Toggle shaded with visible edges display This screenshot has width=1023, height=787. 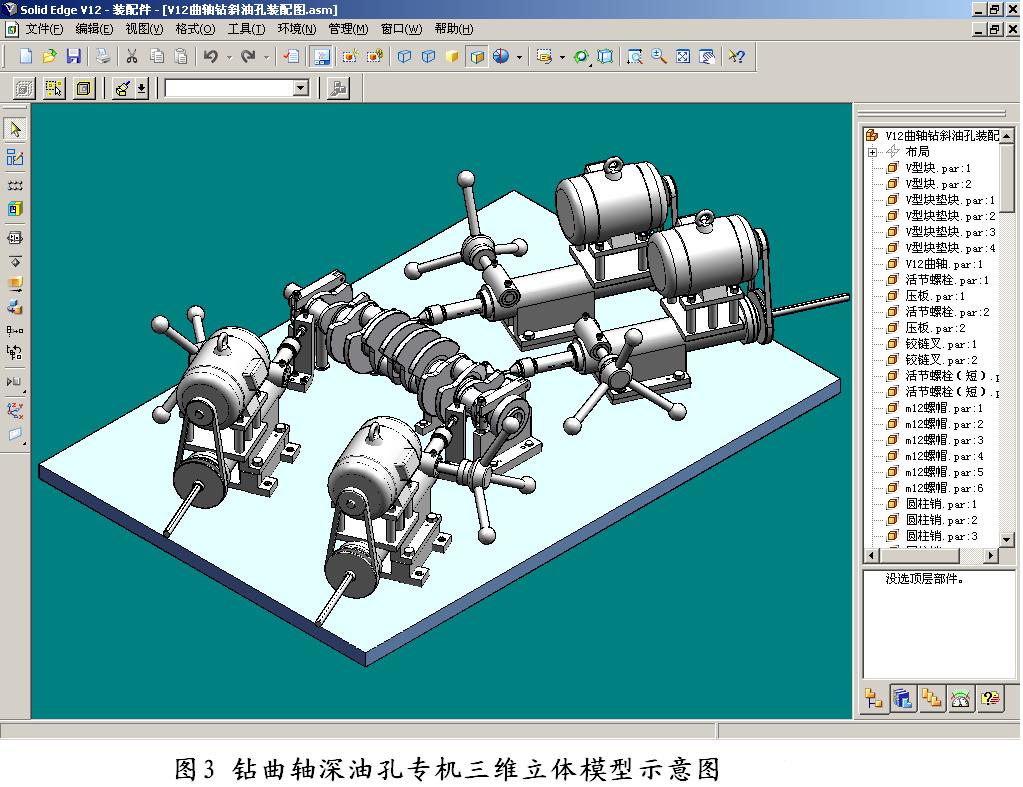pos(477,57)
